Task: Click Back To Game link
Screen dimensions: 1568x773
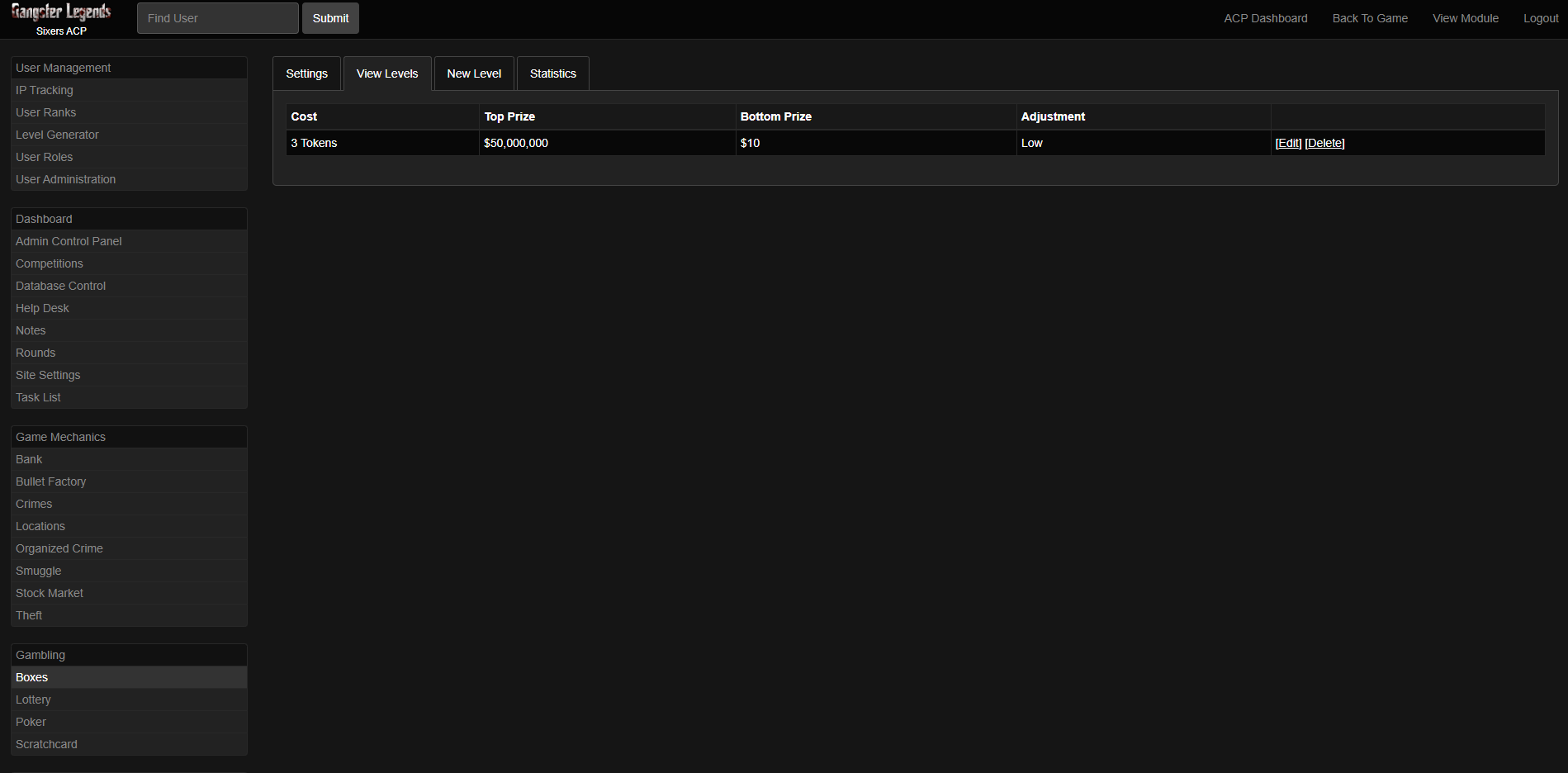Action: coord(1370,18)
